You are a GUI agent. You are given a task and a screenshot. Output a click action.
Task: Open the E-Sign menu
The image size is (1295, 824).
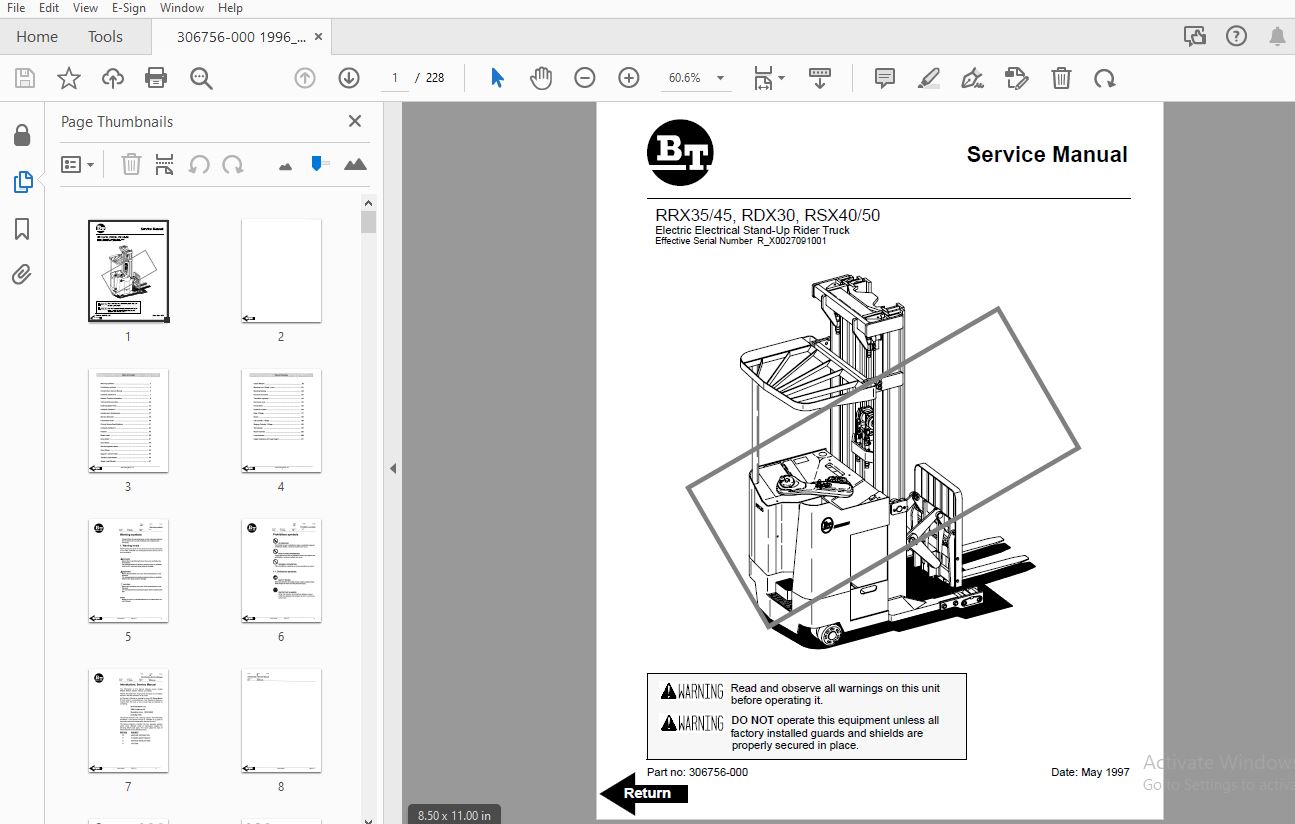pos(128,8)
